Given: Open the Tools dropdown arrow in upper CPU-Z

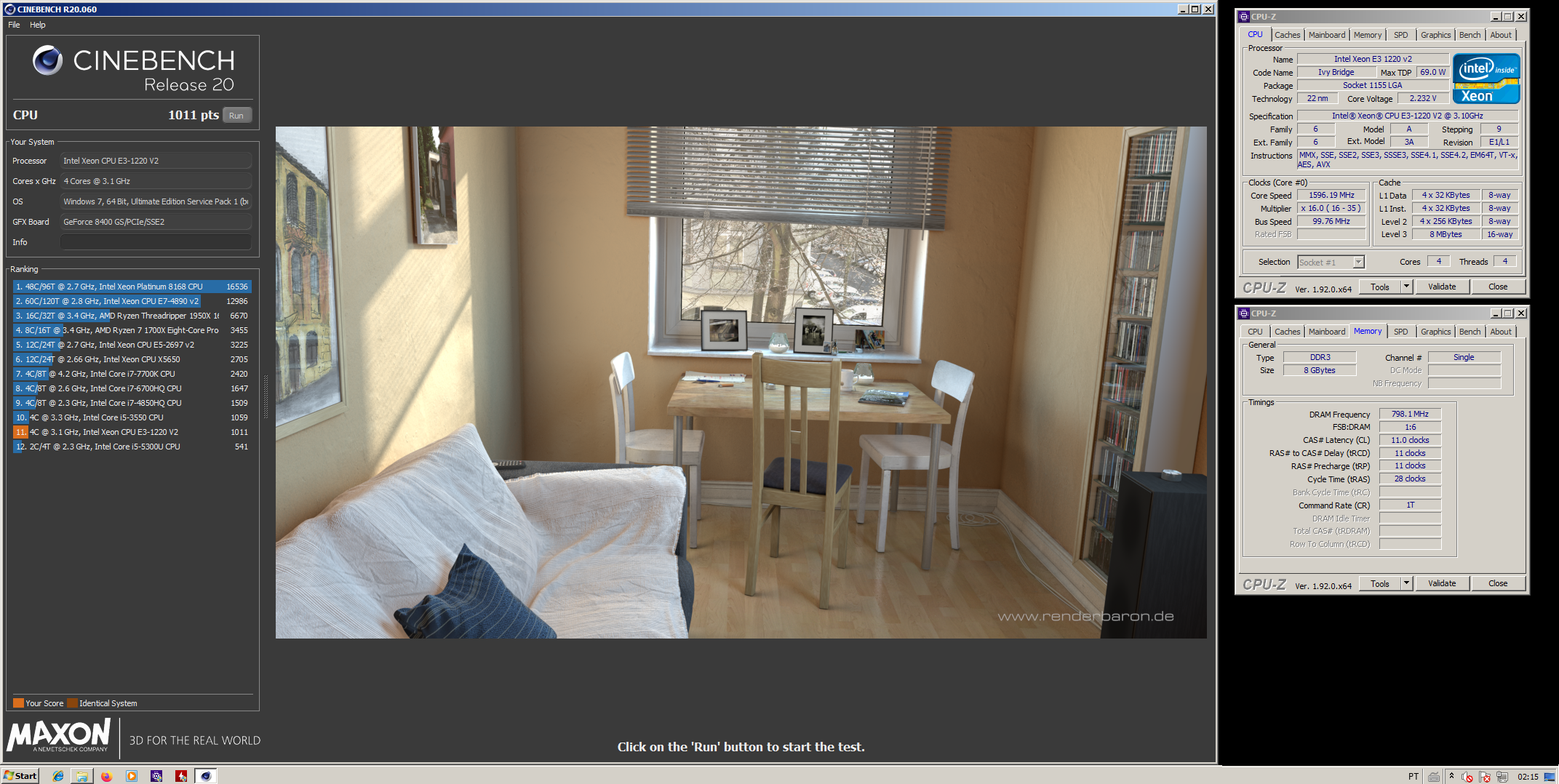Looking at the screenshot, I should click(x=1406, y=287).
